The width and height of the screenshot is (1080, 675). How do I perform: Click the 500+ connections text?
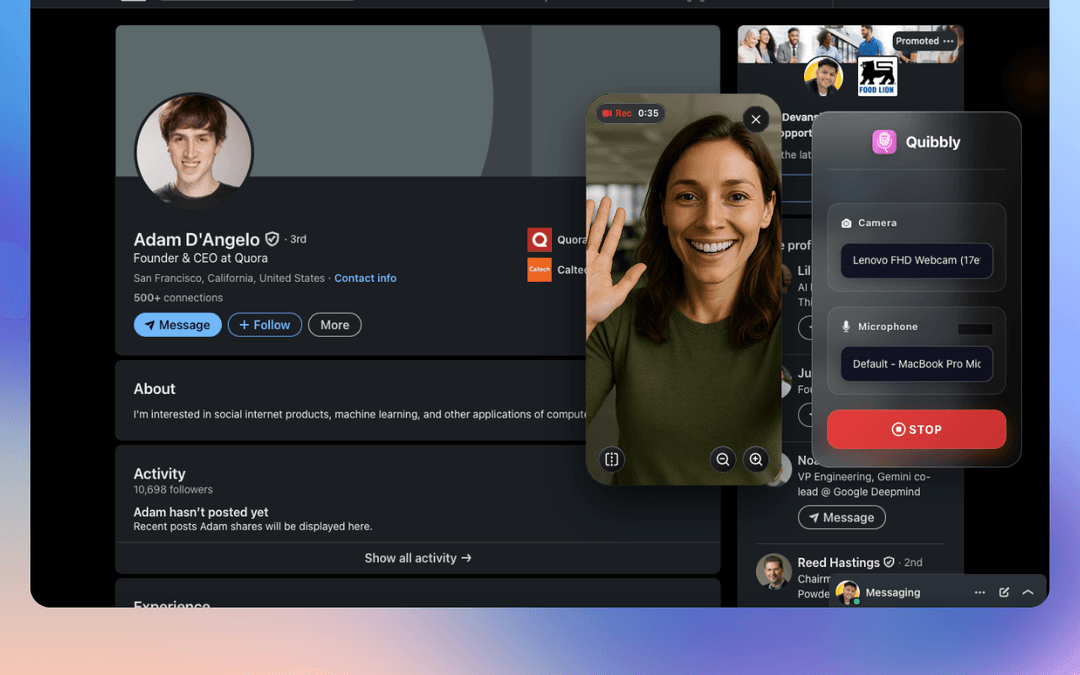pyautogui.click(x=178, y=298)
